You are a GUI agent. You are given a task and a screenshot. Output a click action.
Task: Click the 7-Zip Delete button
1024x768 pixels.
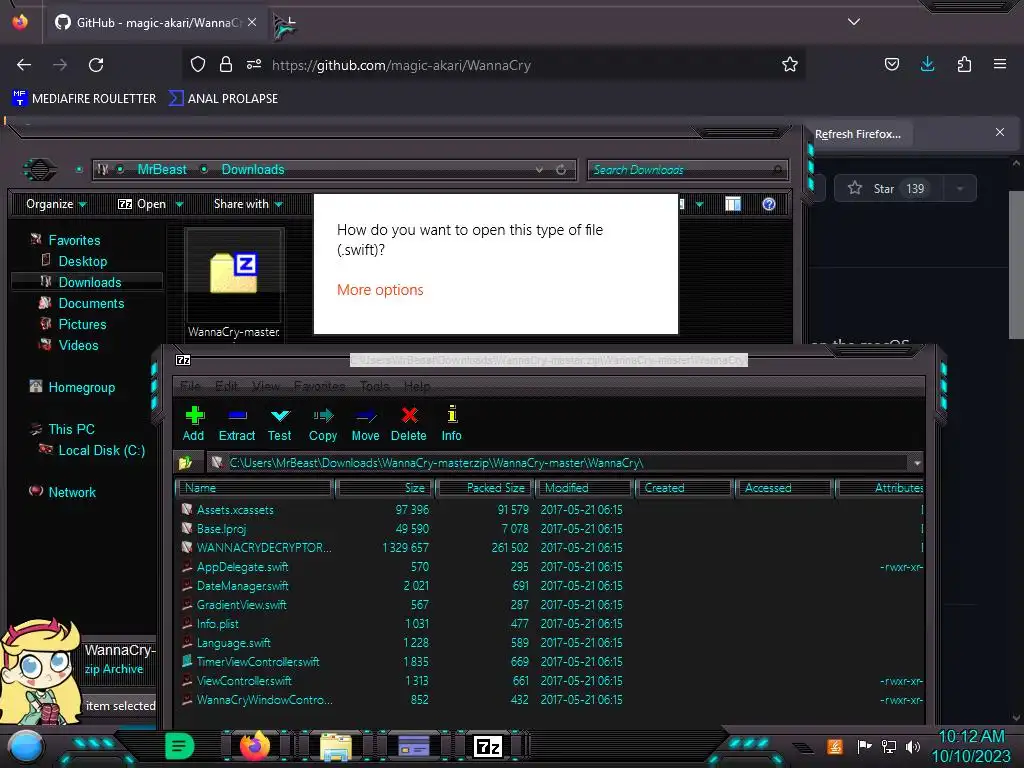pos(409,424)
